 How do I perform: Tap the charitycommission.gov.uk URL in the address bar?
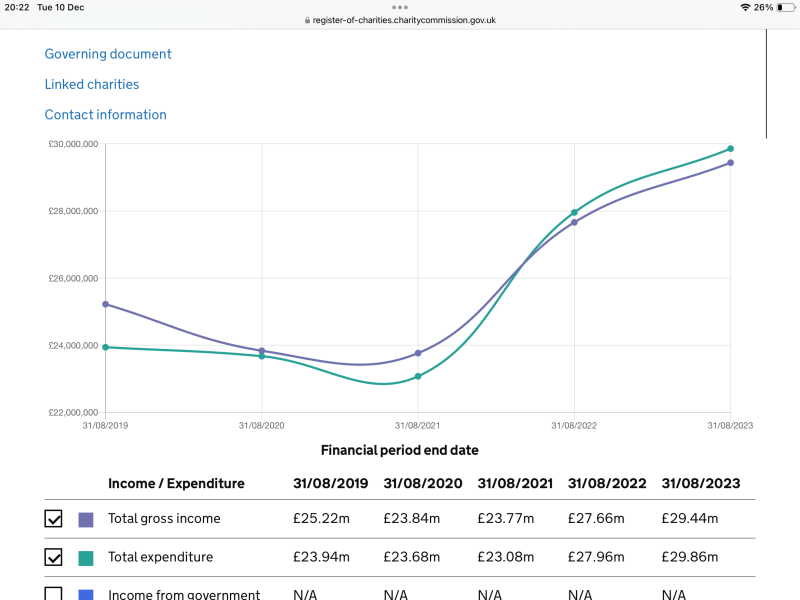tap(404, 20)
